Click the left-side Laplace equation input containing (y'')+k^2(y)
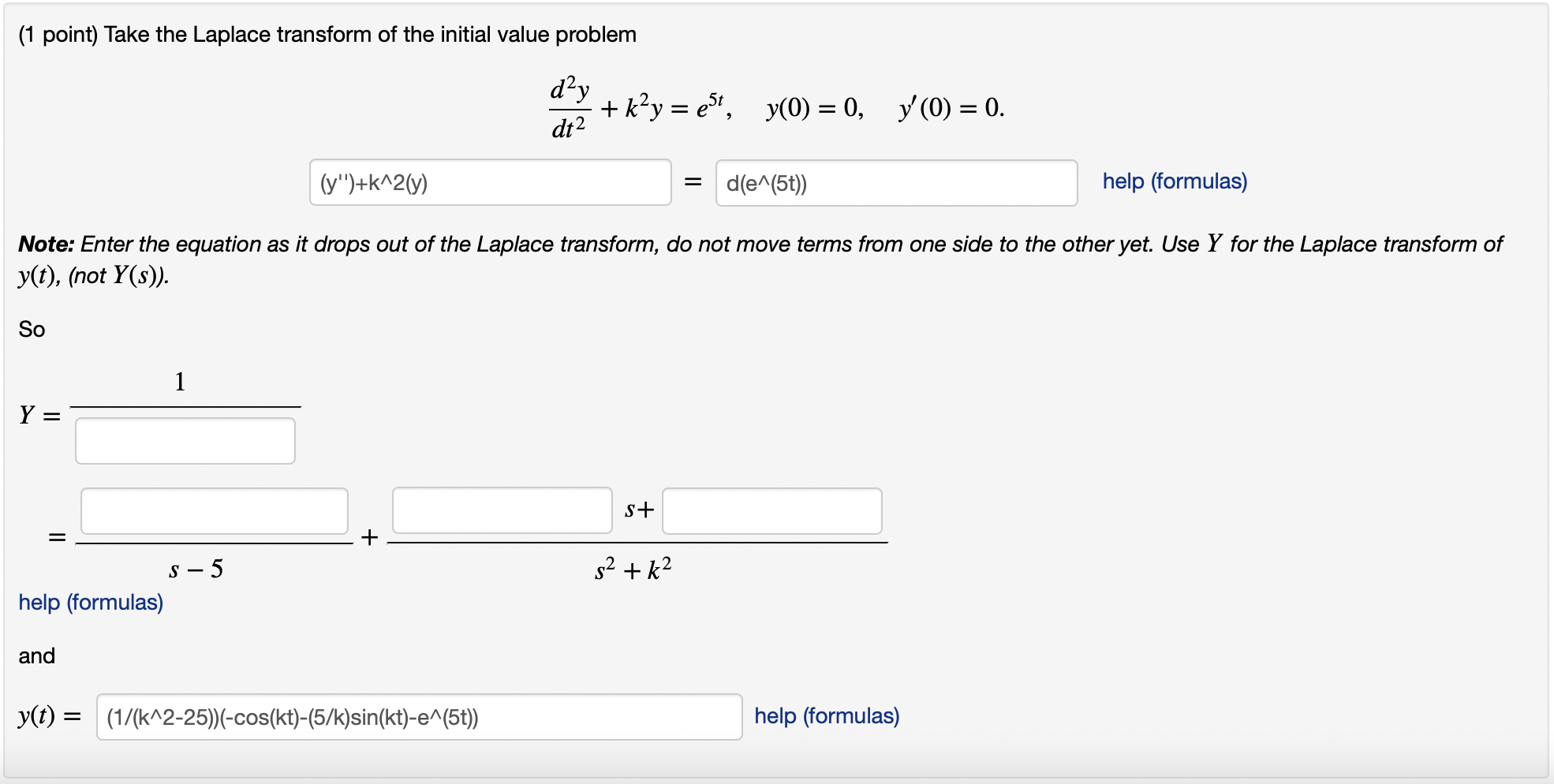 point(489,182)
